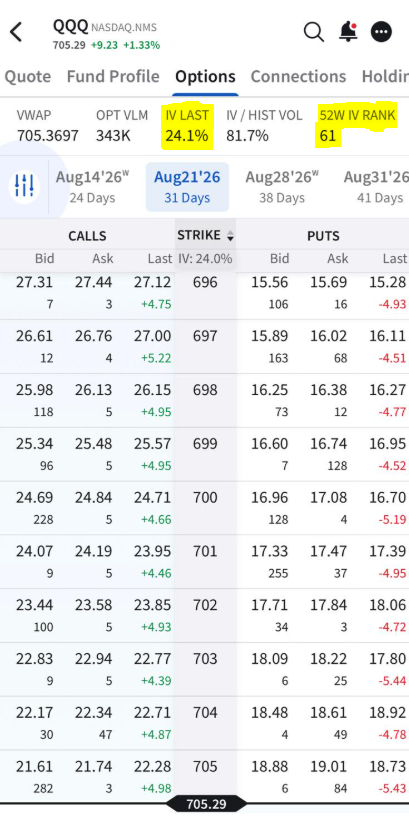Select the Aug28'26 expiration date
This screenshot has width=409, height=819.
tap(282, 186)
